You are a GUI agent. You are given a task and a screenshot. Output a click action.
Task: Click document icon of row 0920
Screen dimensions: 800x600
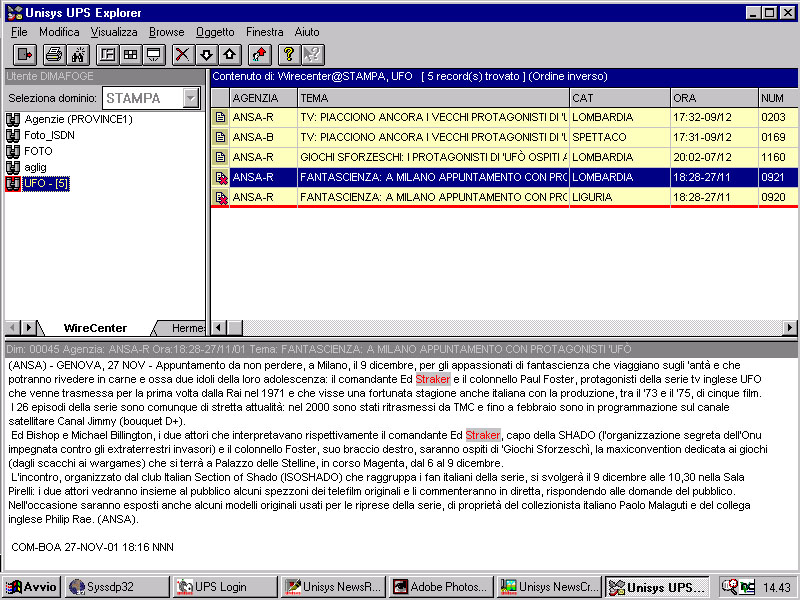pos(220,197)
